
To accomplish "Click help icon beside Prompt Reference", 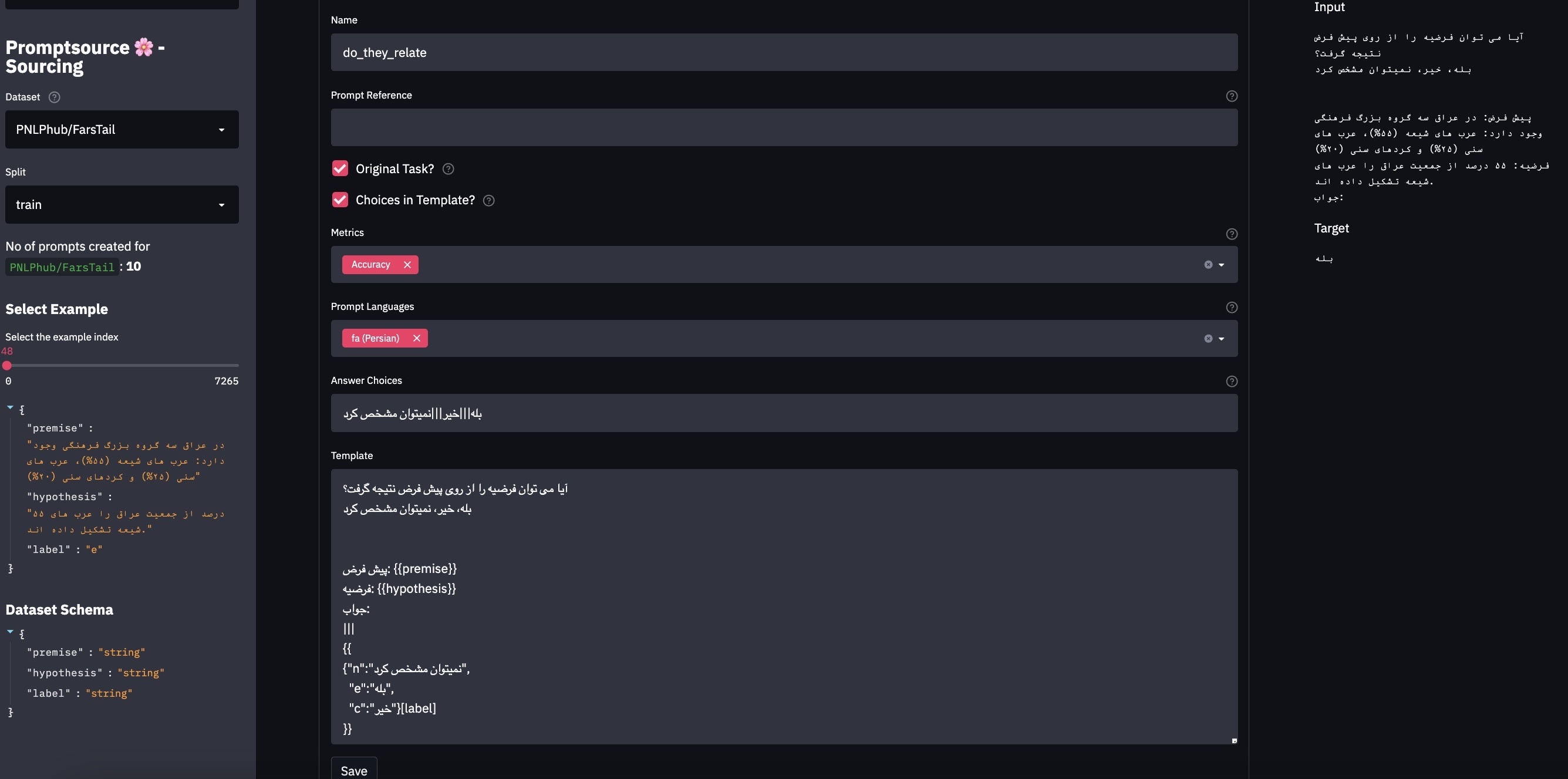I will [x=1232, y=96].
